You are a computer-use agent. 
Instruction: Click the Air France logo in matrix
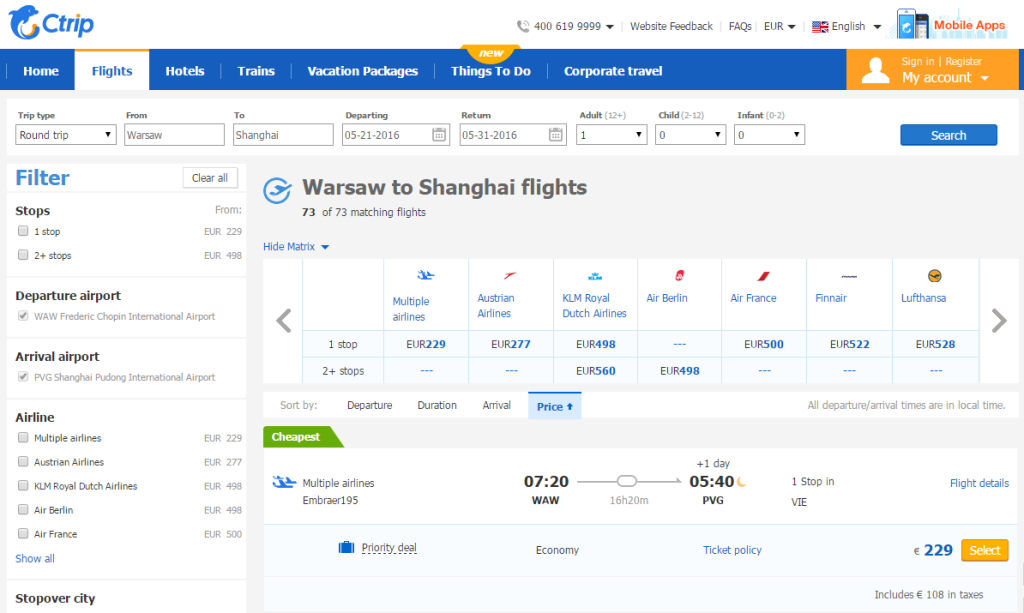[x=763, y=275]
